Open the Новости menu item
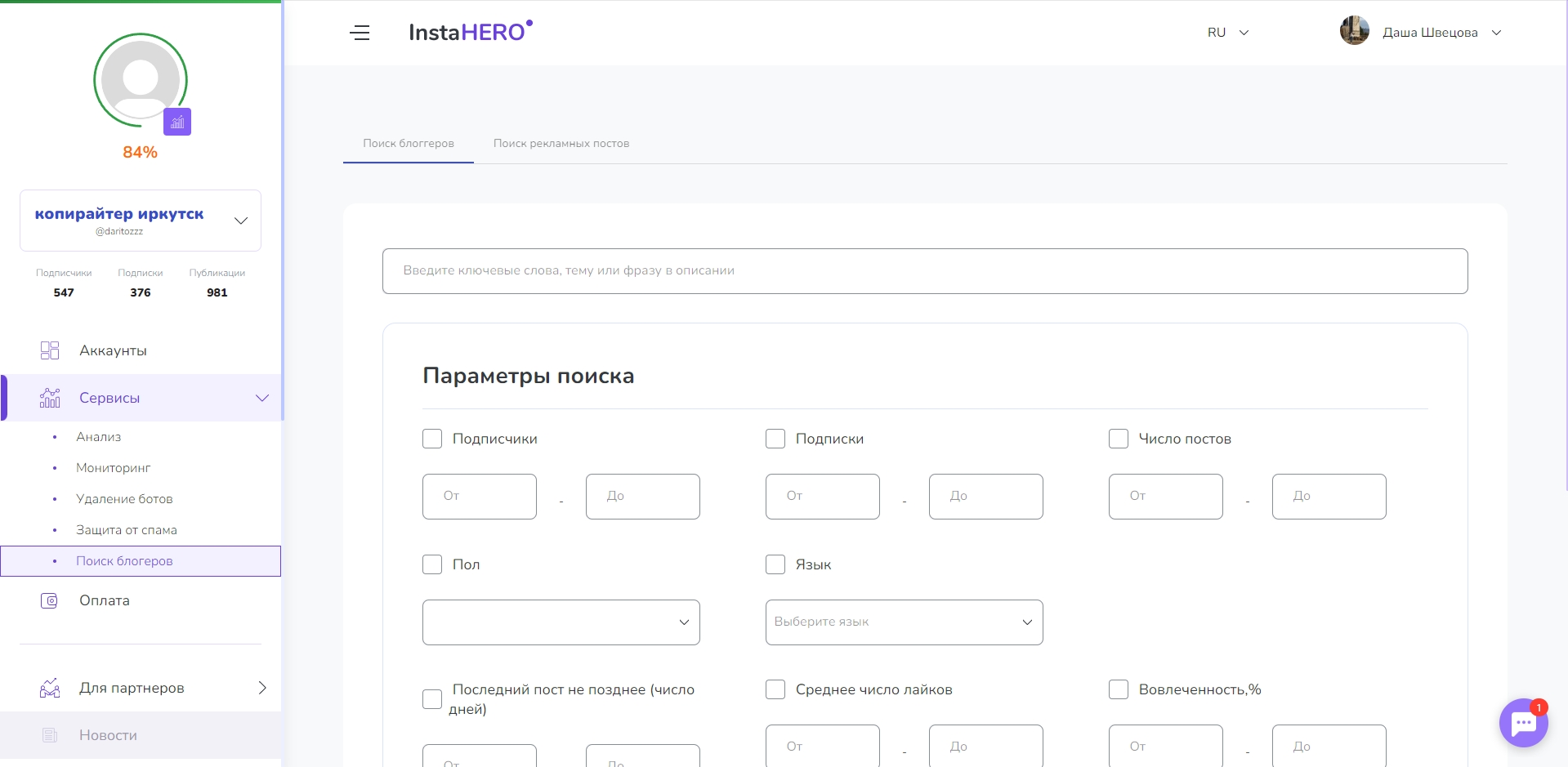Image resolution: width=1568 pixels, height=767 pixels. click(141, 735)
